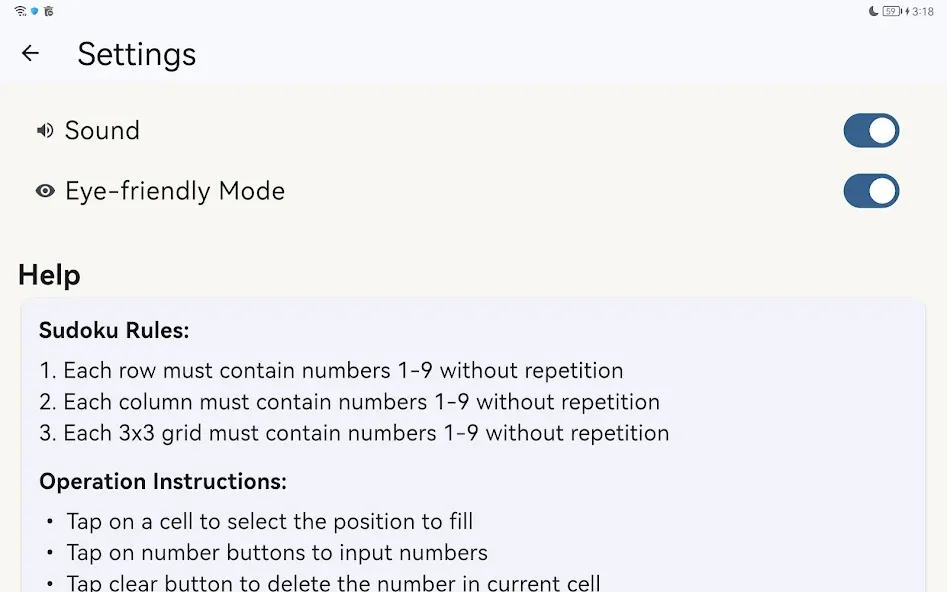Click the Settings page title
The image size is (947, 592).
[137, 54]
